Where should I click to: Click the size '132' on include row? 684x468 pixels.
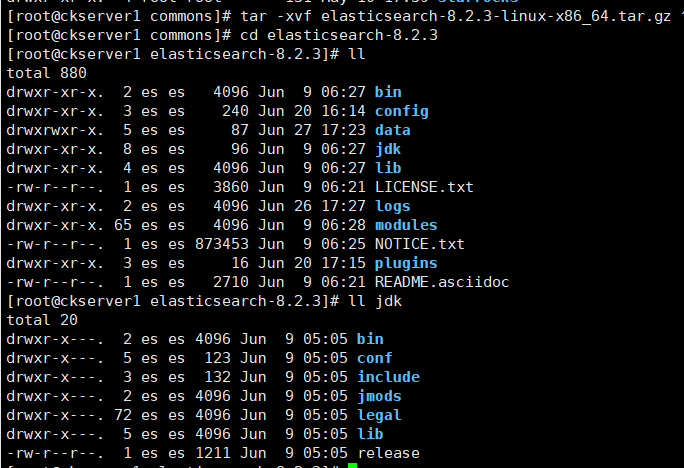click(x=217, y=377)
